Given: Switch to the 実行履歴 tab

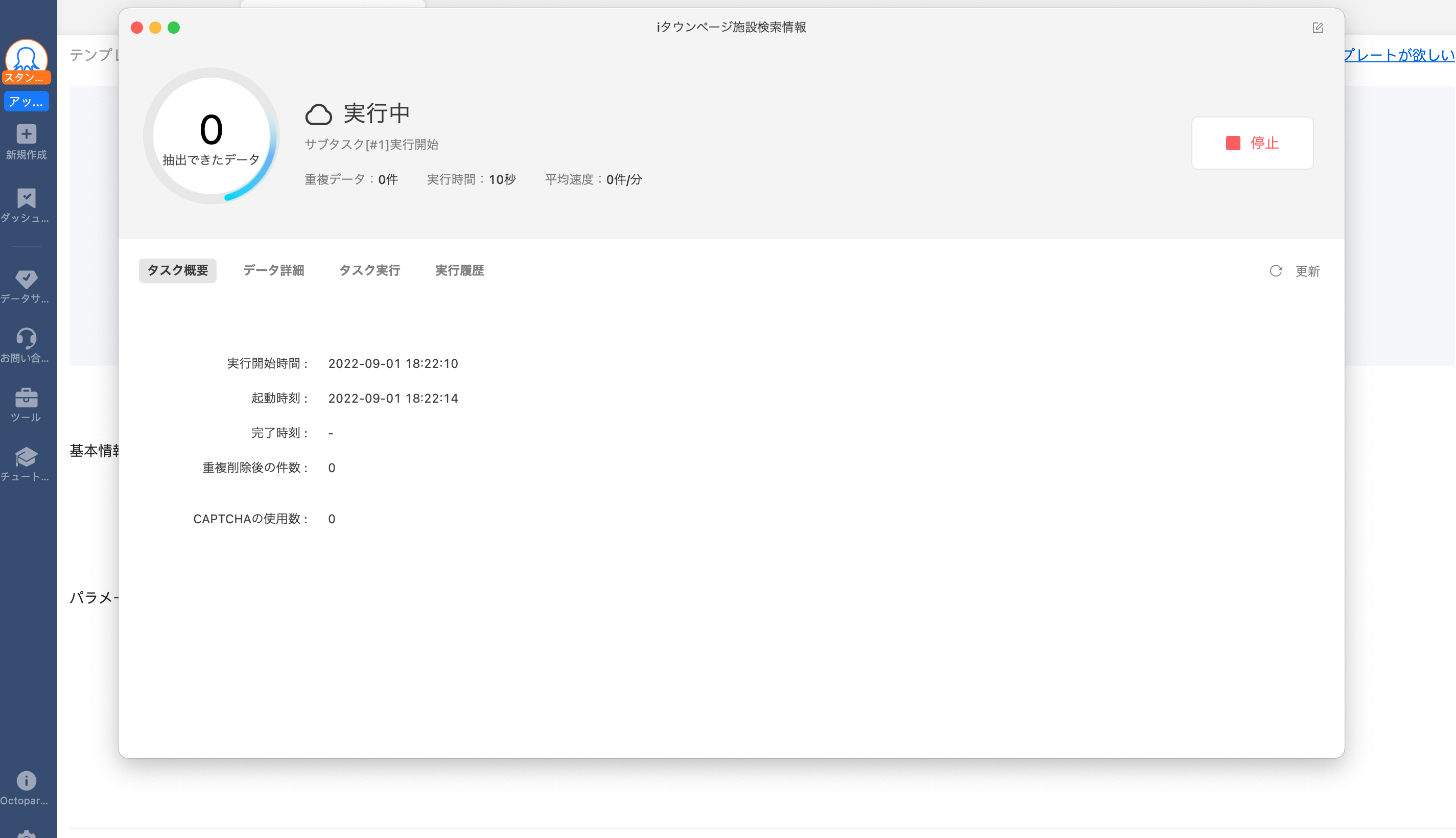Looking at the screenshot, I should click(x=460, y=270).
